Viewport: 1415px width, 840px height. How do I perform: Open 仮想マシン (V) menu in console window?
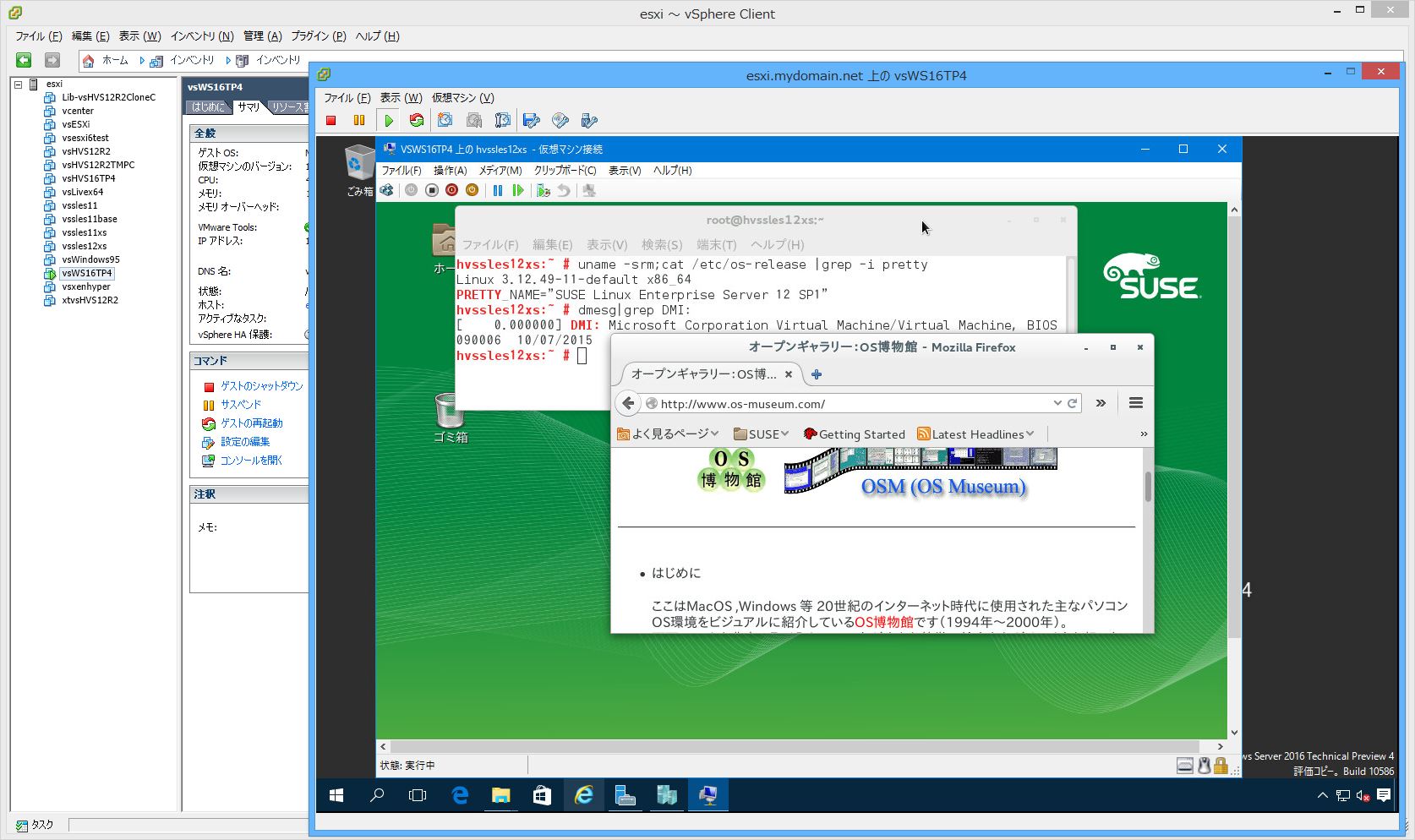tap(463, 98)
